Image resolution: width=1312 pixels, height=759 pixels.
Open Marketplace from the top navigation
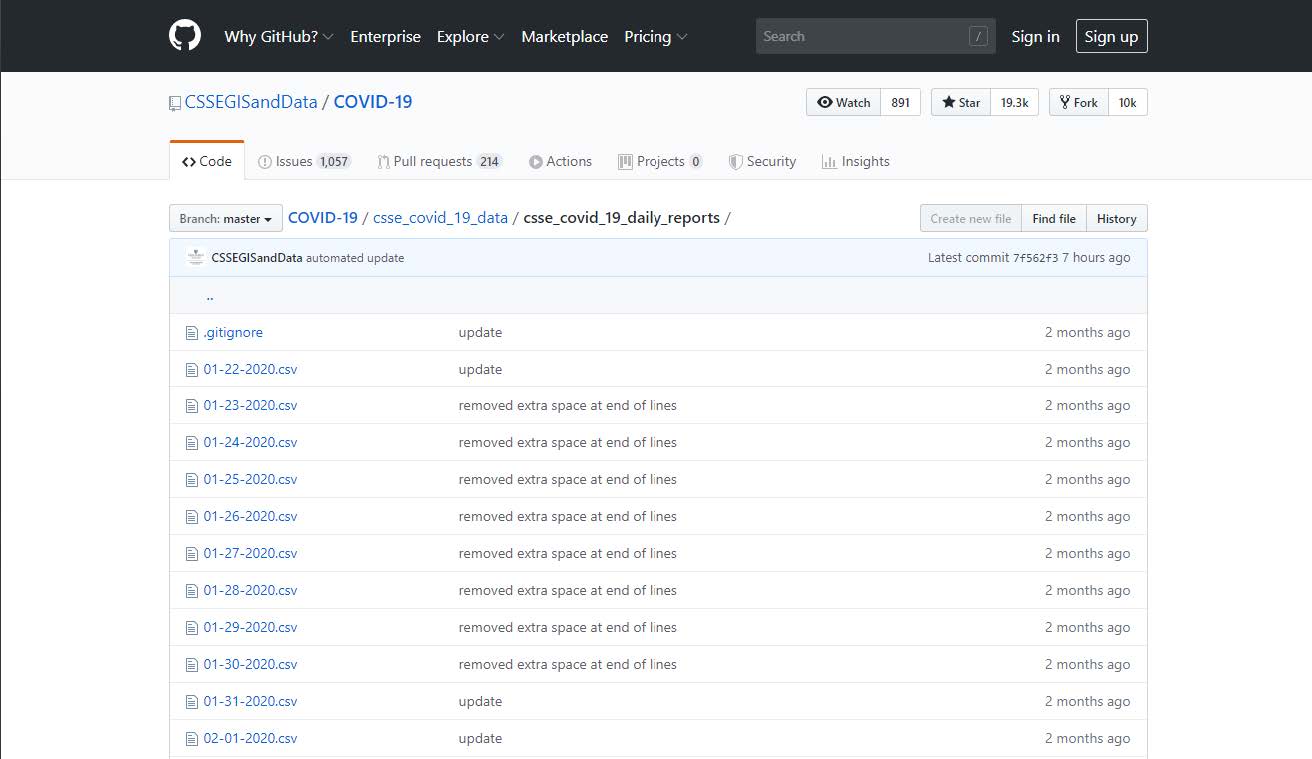click(564, 36)
